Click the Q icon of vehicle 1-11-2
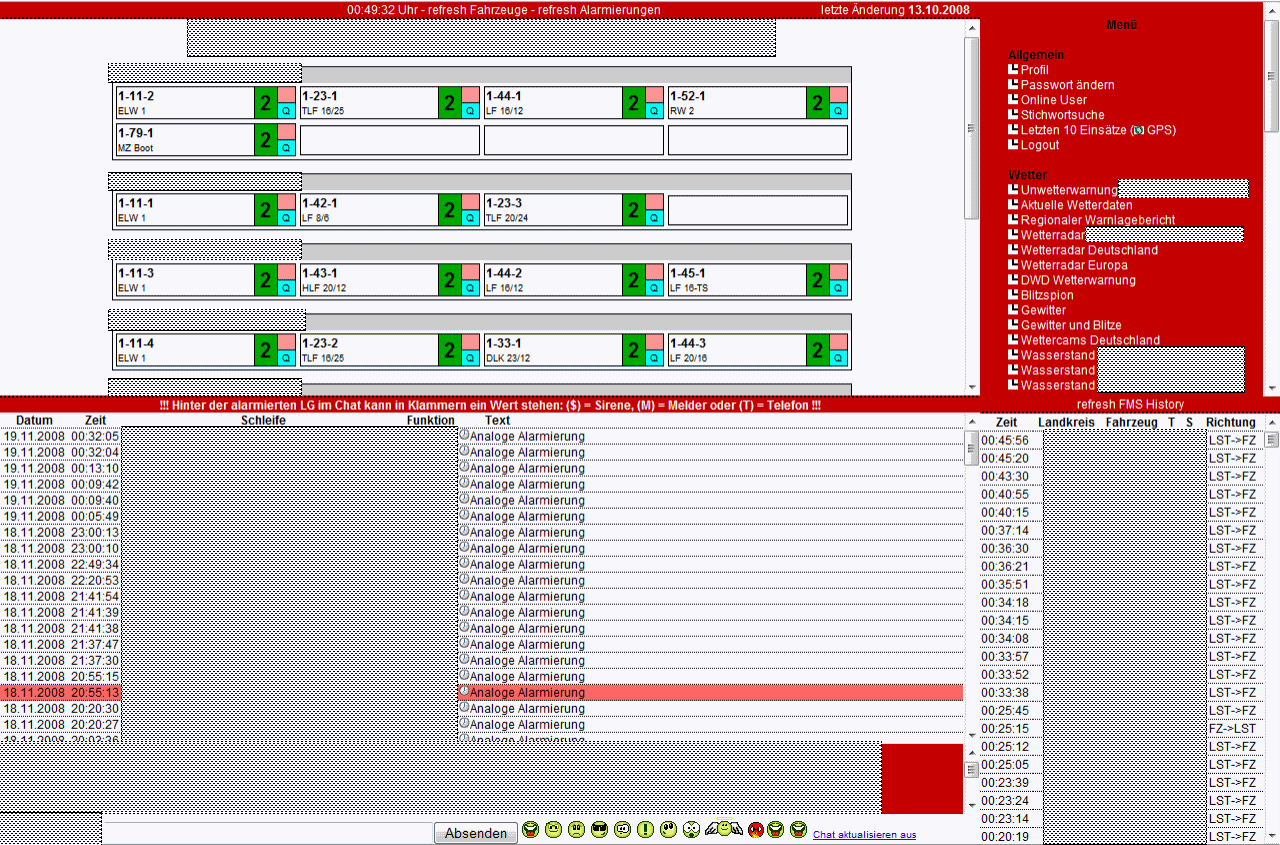Viewport: 1280px width, 845px height. pyautogui.click(x=287, y=111)
